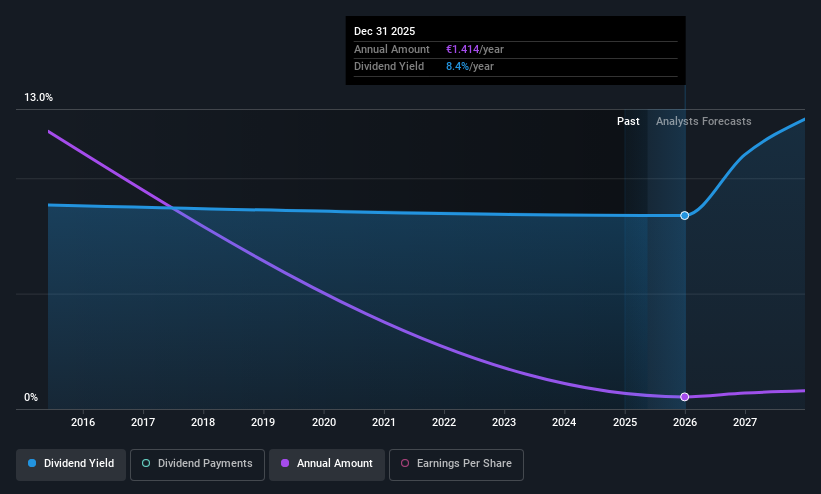Viewport: 821px width, 494px height.
Task: Click the 2024 x-axis label
Action: (564, 422)
